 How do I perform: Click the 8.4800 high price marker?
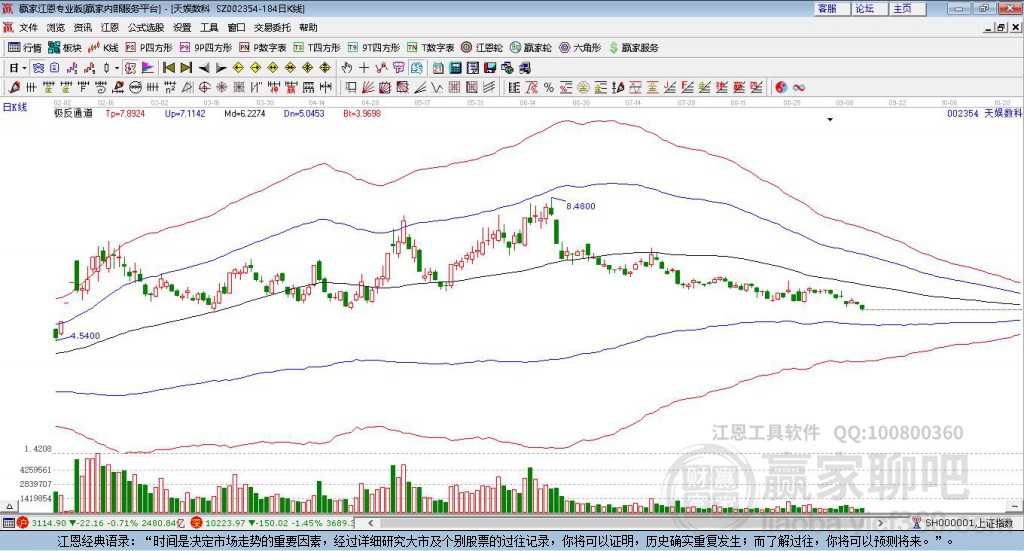pos(581,206)
